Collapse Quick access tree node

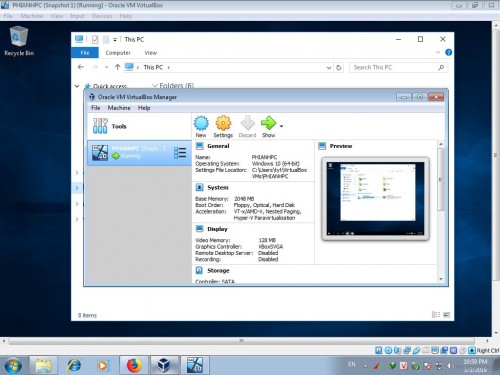point(77,86)
